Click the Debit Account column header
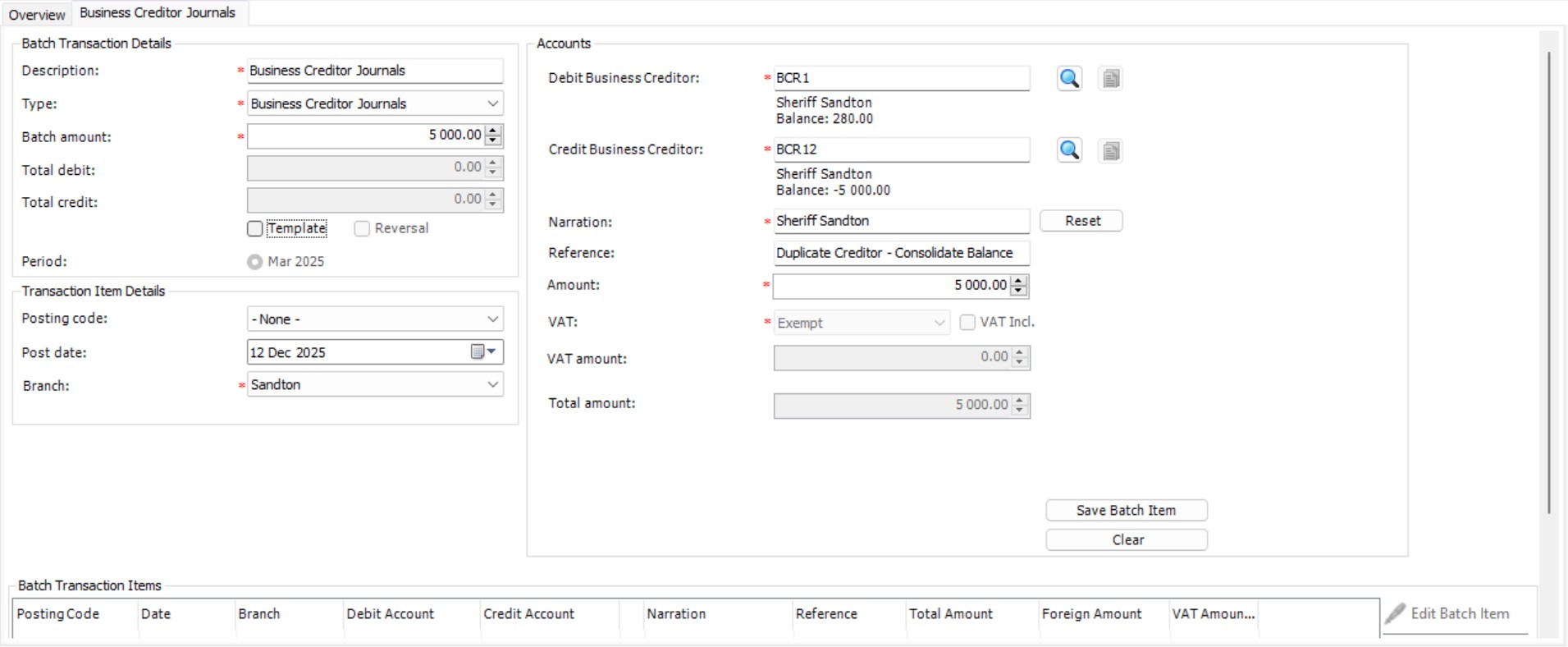 [x=412, y=614]
